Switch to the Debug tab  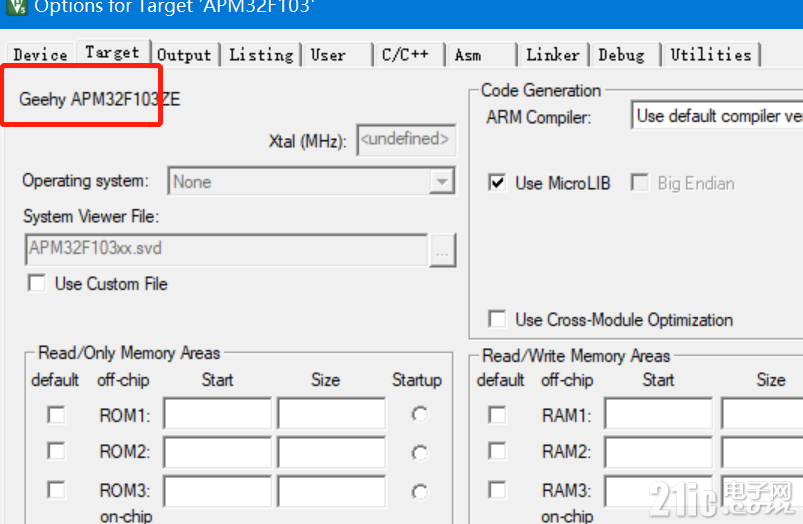[625, 54]
